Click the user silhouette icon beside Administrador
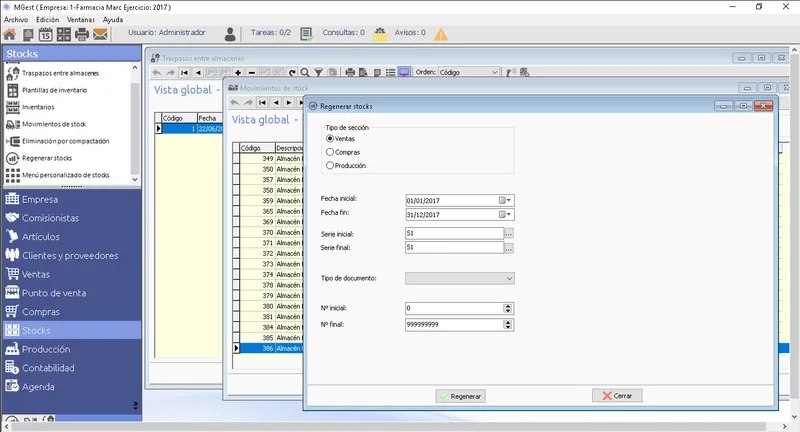800x432 pixels. pyautogui.click(x=230, y=34)
